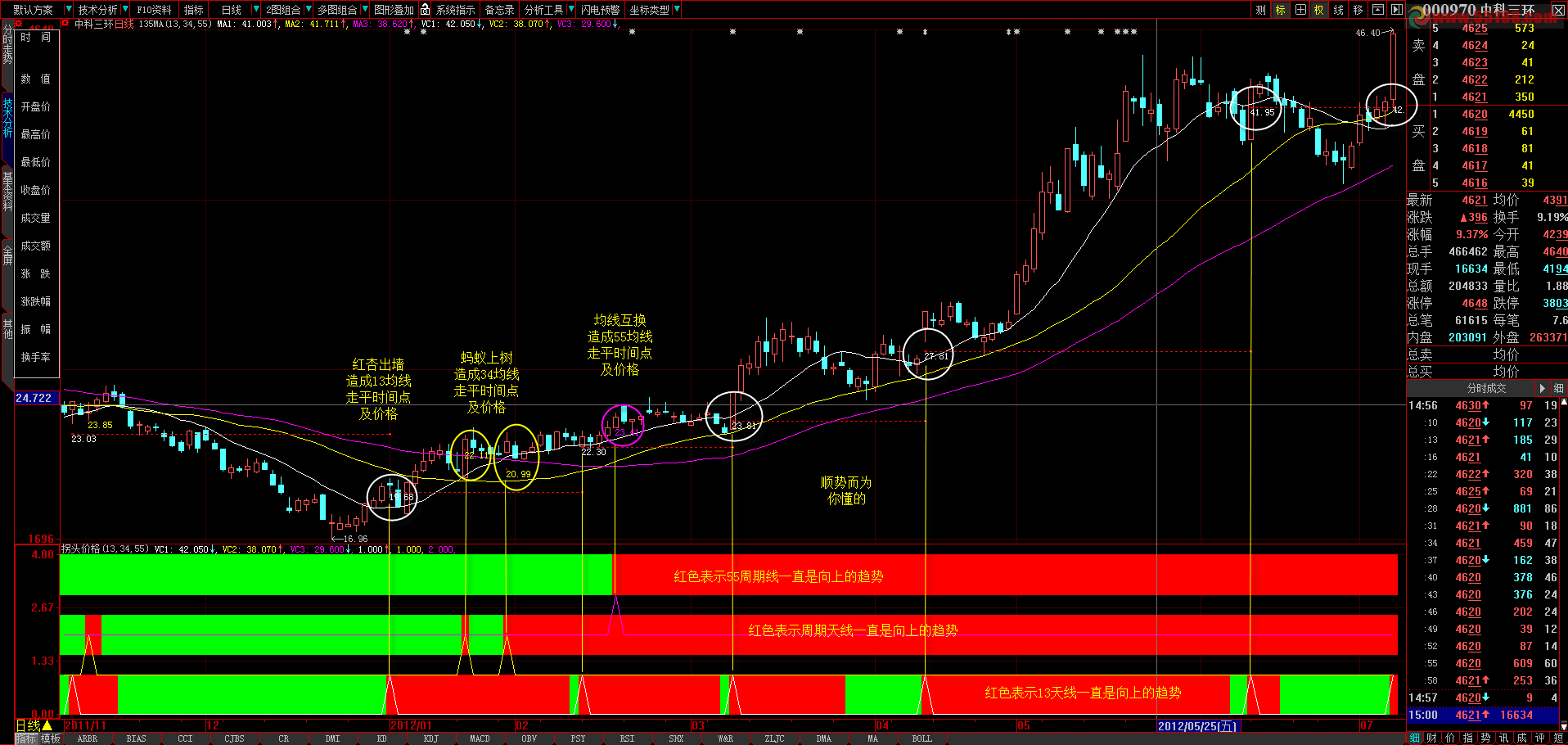Switch to the 短 tab at bottom-right
Screen dimensions: 1568x745
[x=1558, y=738]
